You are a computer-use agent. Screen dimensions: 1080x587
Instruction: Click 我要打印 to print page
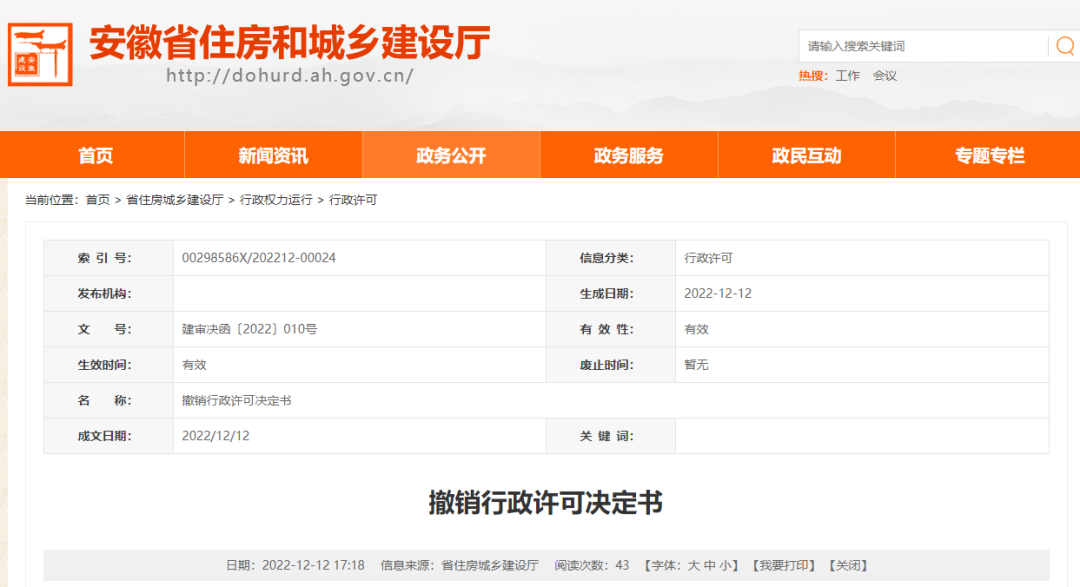point(783,566)
